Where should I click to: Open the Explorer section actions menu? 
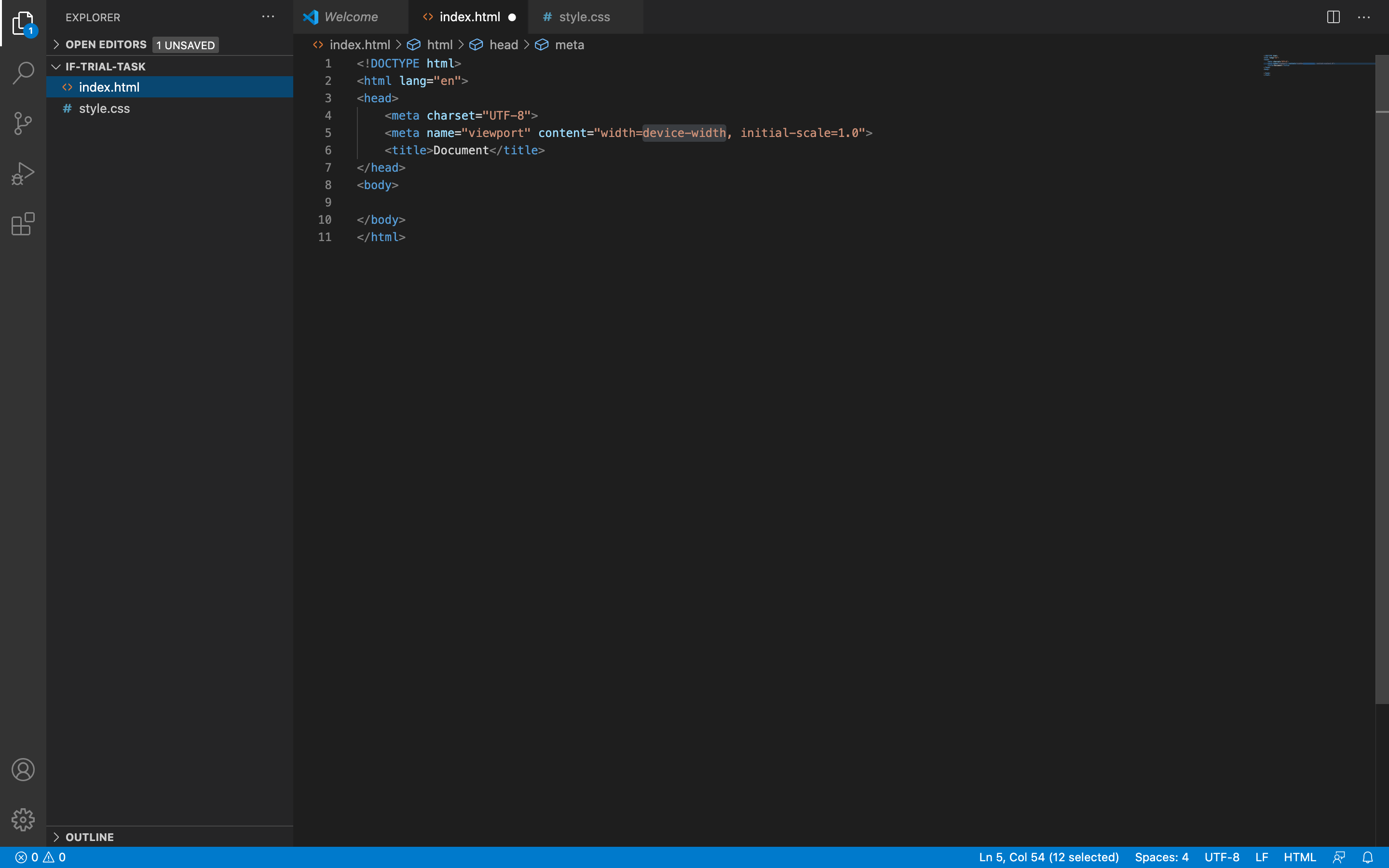(x=268, y=17)
